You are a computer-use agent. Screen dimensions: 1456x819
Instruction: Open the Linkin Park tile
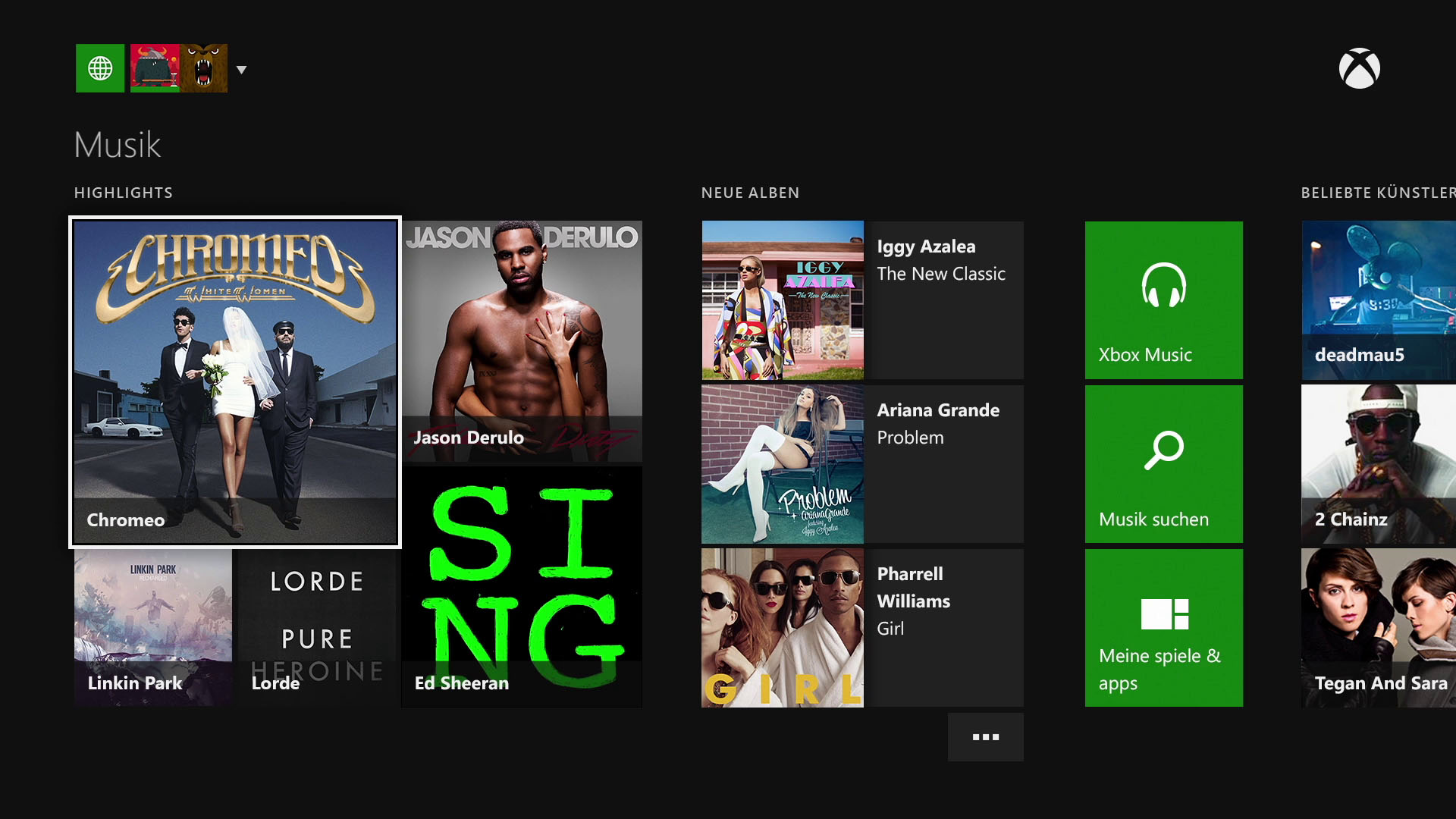pos(153,628)
